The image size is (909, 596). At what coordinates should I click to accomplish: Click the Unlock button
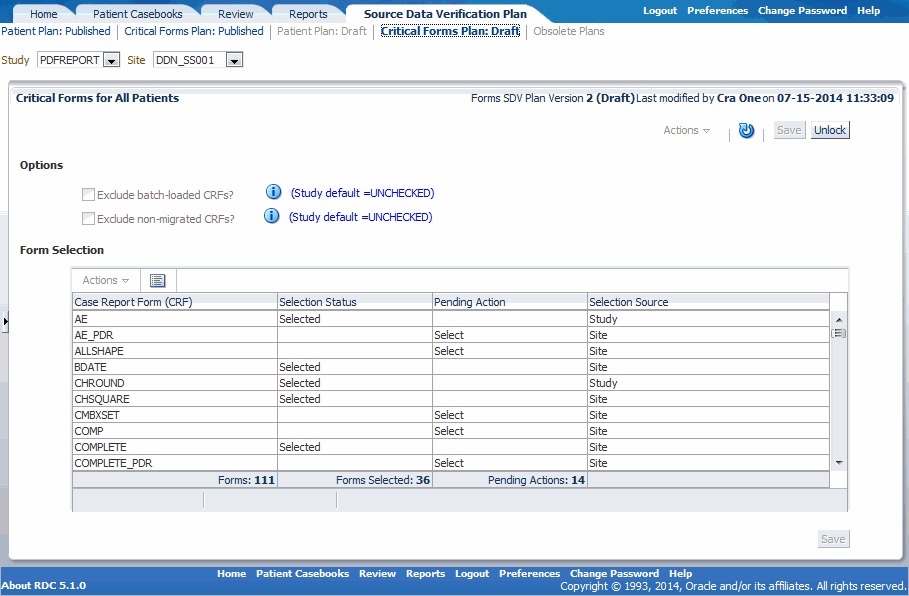click(830, 130)
